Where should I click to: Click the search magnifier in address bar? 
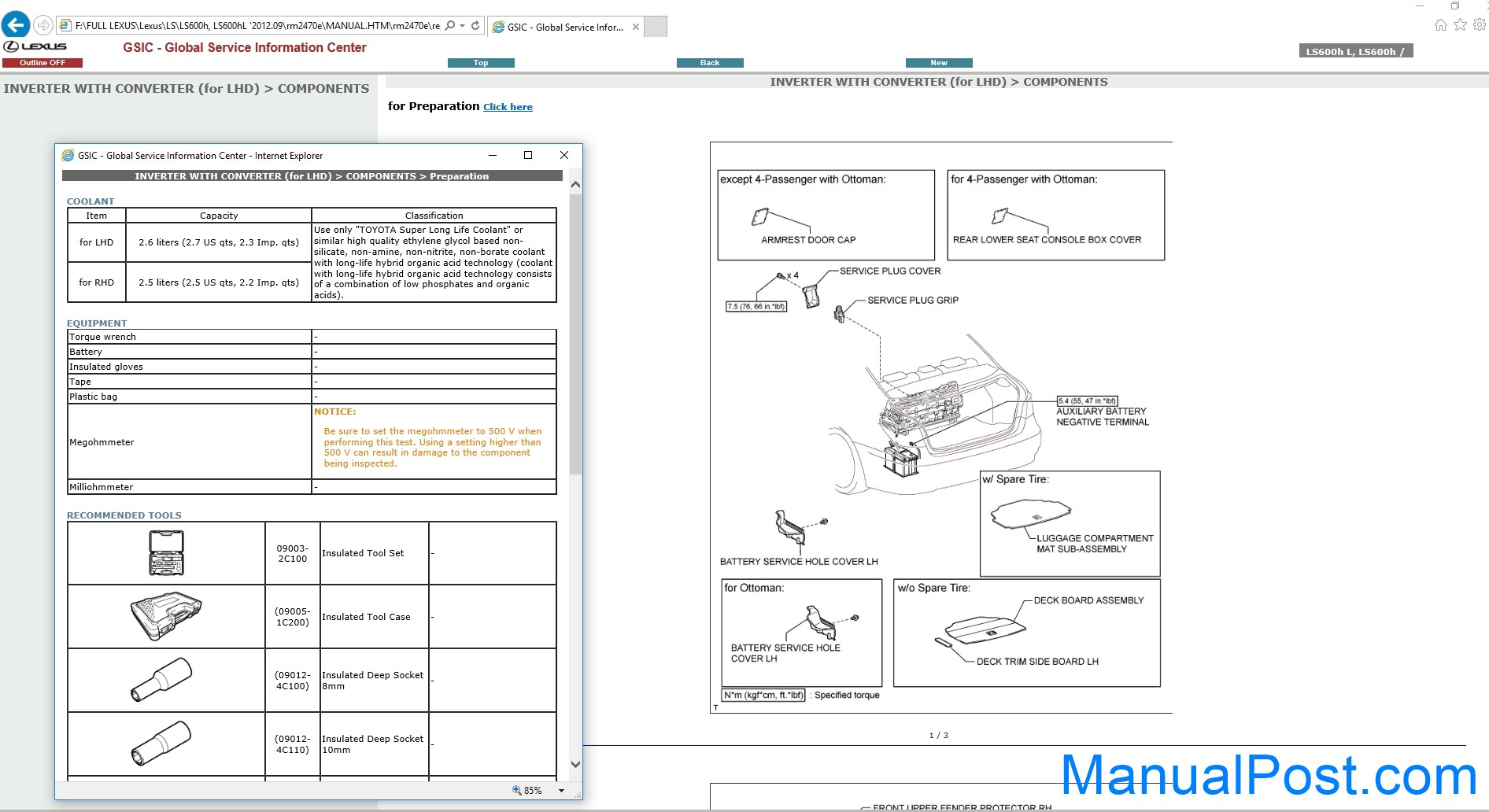450,26
